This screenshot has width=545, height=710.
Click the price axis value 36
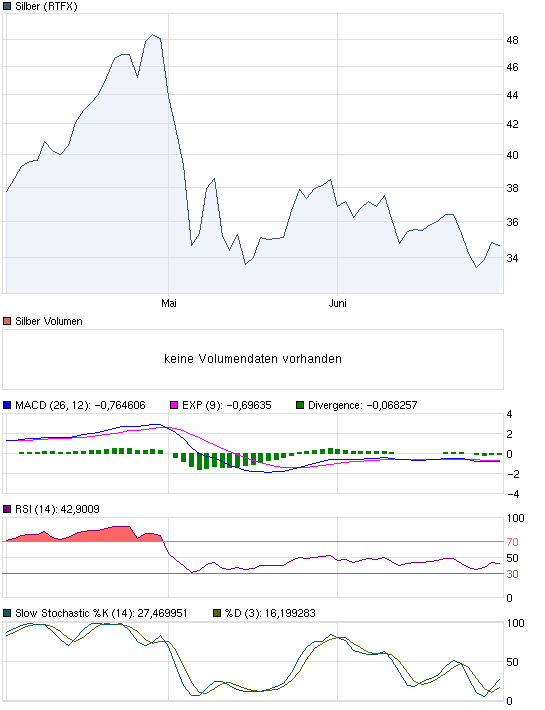coord(512,222)
